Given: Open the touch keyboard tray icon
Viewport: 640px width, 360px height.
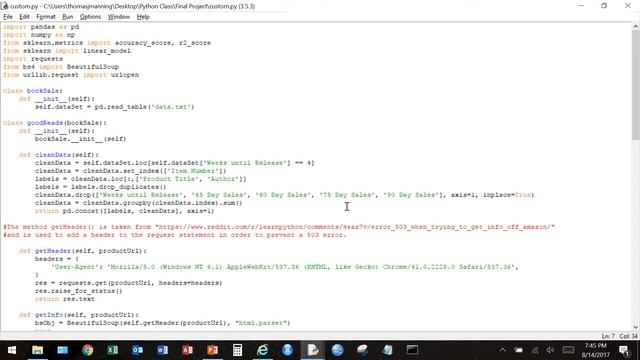Looking at the screenshot, I should pyautogui.click(x=568, y=350).
